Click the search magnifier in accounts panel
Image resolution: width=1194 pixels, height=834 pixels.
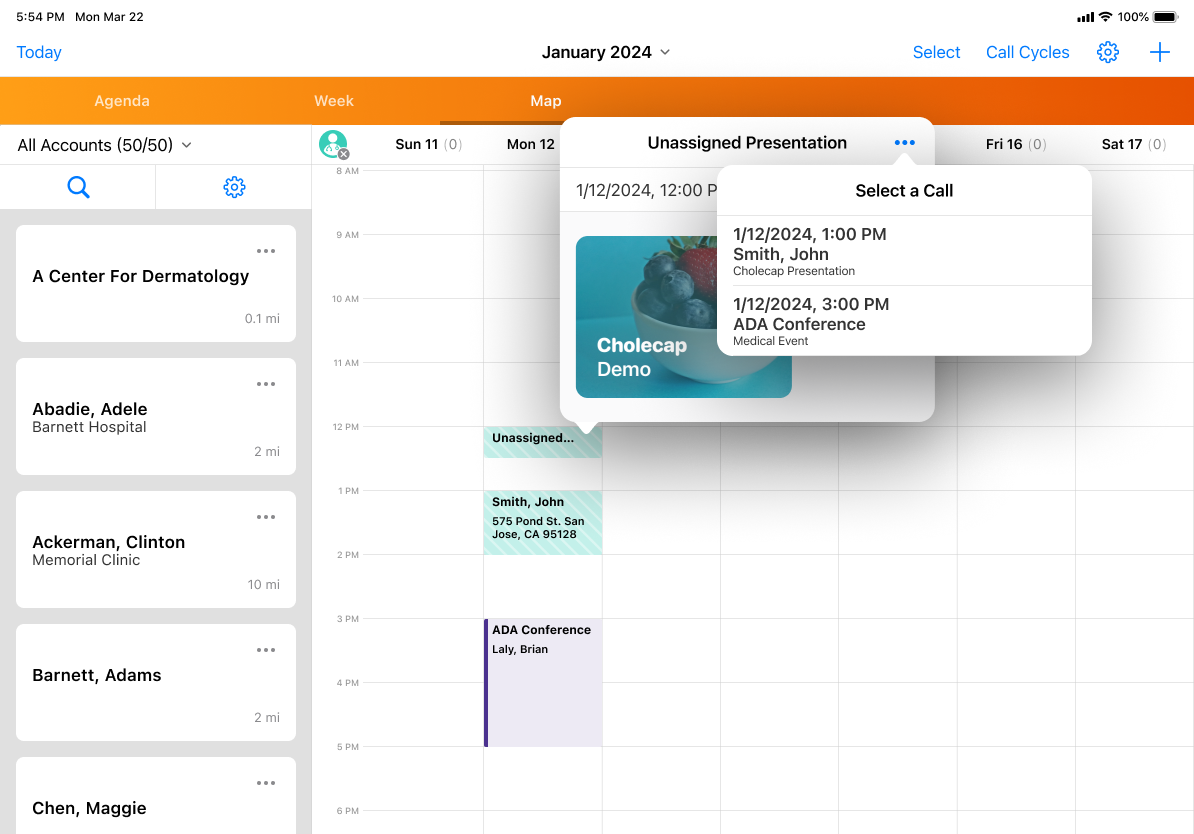pos(78,187)
